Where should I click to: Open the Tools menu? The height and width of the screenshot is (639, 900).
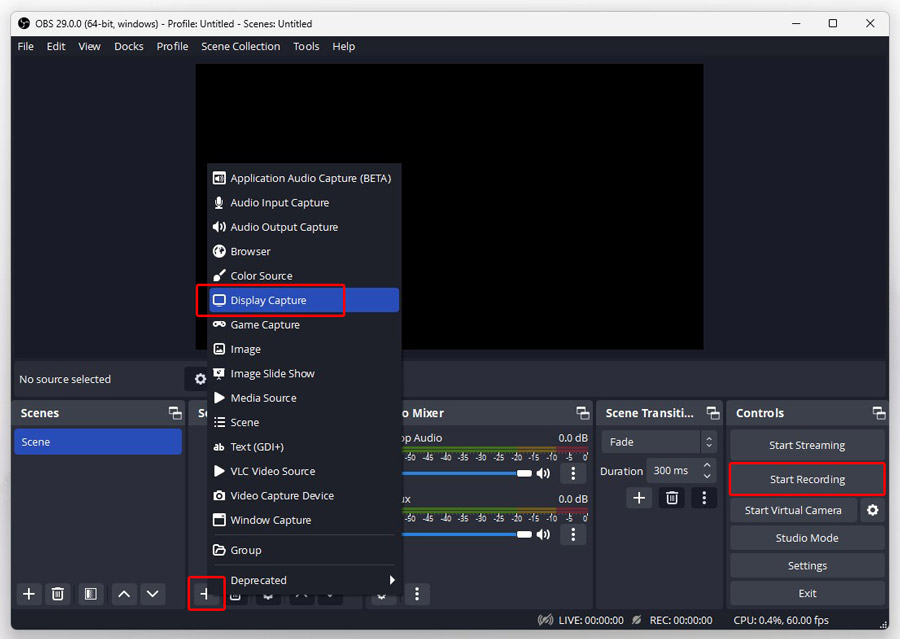(x=306, y=47)
